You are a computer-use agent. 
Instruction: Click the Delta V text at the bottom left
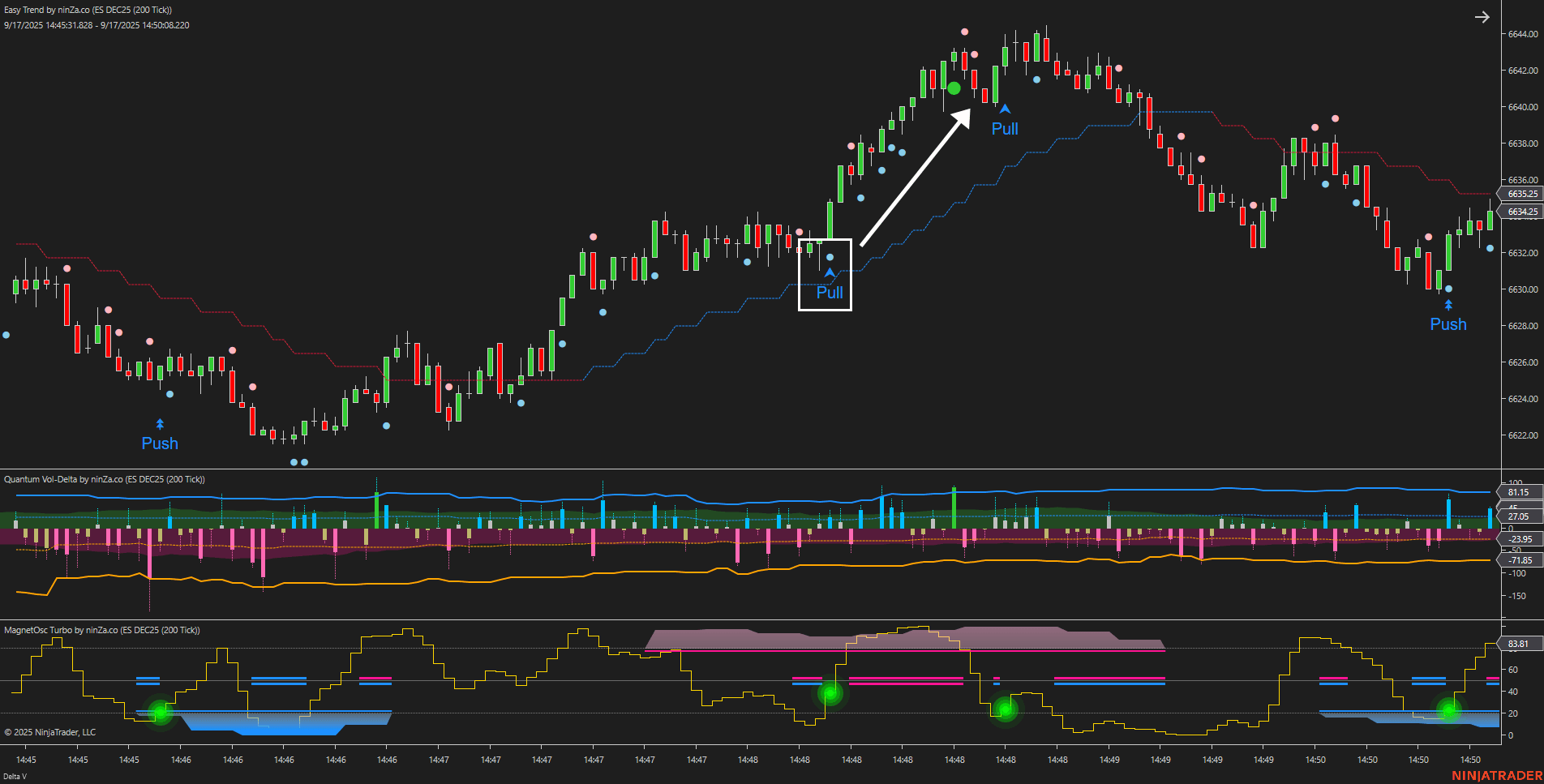coord(15,777)
